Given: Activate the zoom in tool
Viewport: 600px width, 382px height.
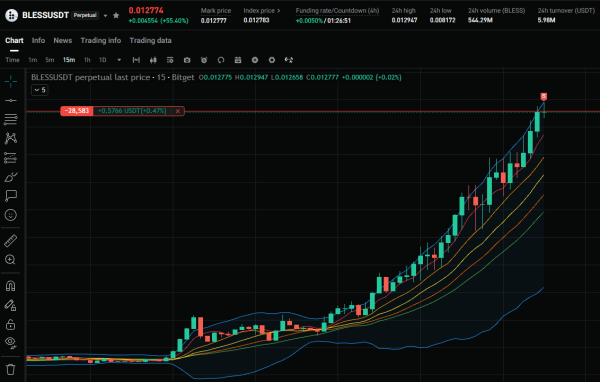Looking at the screenshot, I should coord(11,260).
